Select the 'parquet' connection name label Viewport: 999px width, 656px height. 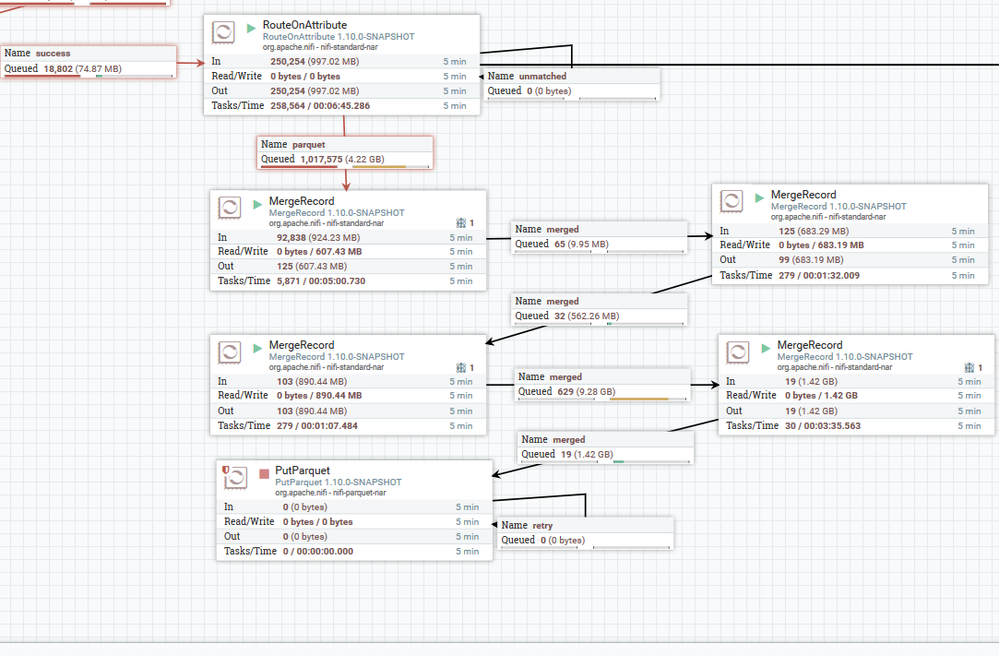(308, 145)
